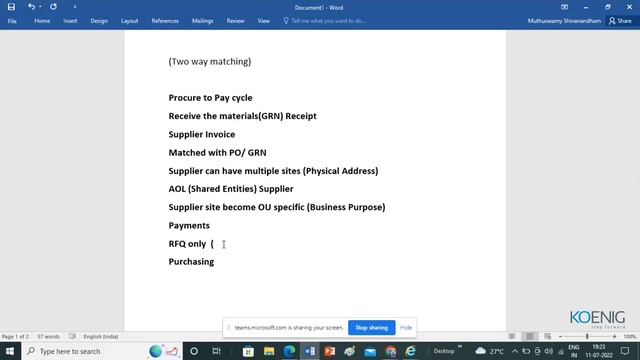
Task: Click the 100% zoom level
Action: [x=629, y=337]
